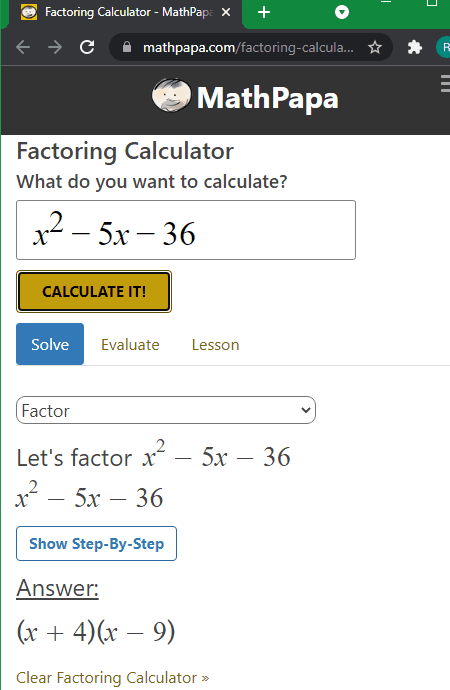Bookmark page with the star icon
Image resolution: width=450 pixels, height=690 pixels.
click(x=375, y=47)
